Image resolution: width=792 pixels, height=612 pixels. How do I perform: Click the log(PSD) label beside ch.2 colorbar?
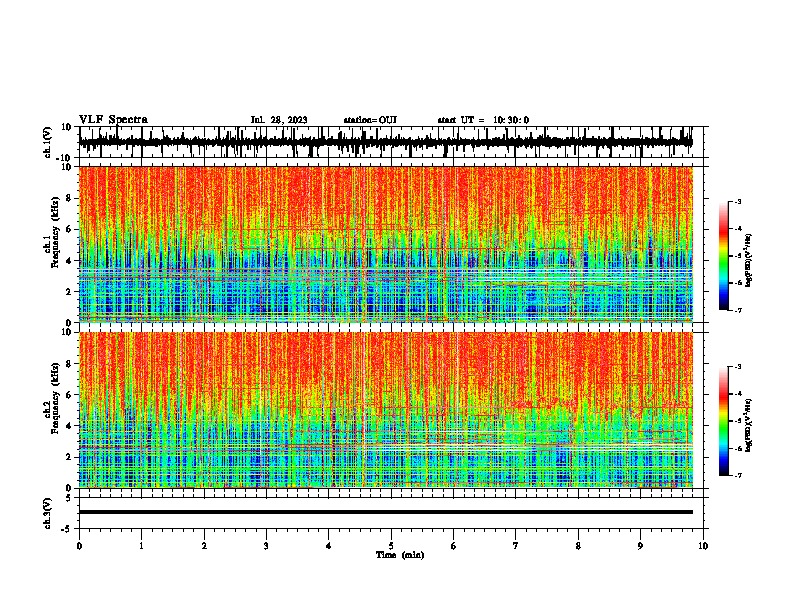click(748, 425)
